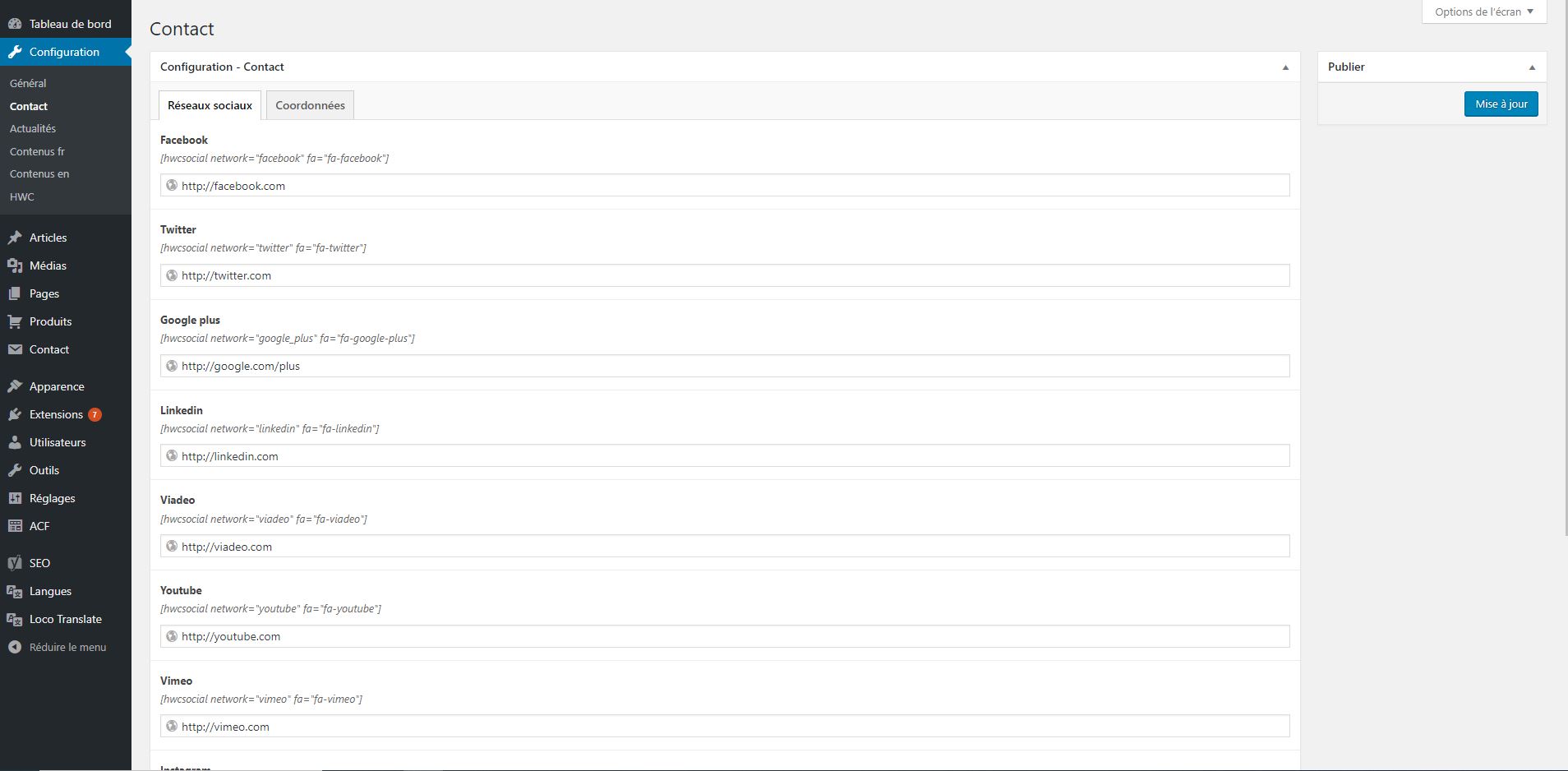Screen dimensions: 1568x771
Task: Collapse the Publier panel arrow
Action: coord(1532,67)
